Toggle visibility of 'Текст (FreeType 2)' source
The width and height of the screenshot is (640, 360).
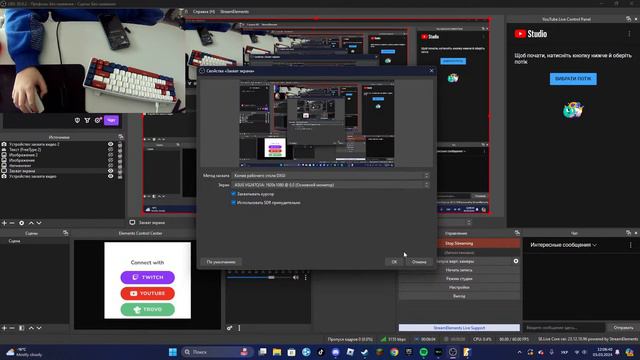coord(111,149)
